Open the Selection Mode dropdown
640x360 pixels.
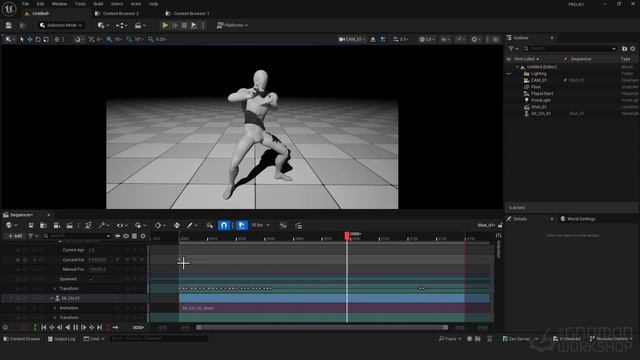tap(61, 25)
